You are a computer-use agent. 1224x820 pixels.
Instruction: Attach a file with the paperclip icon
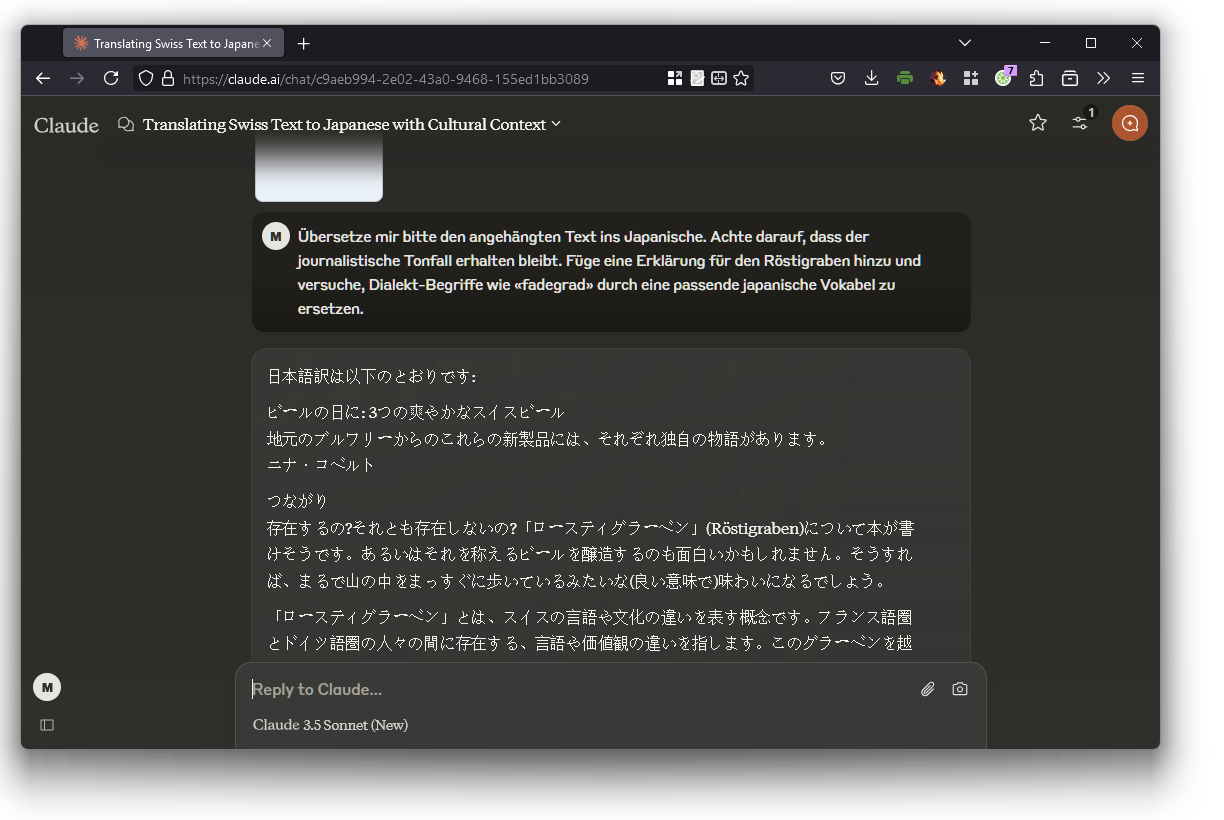[x=928, y=689]
